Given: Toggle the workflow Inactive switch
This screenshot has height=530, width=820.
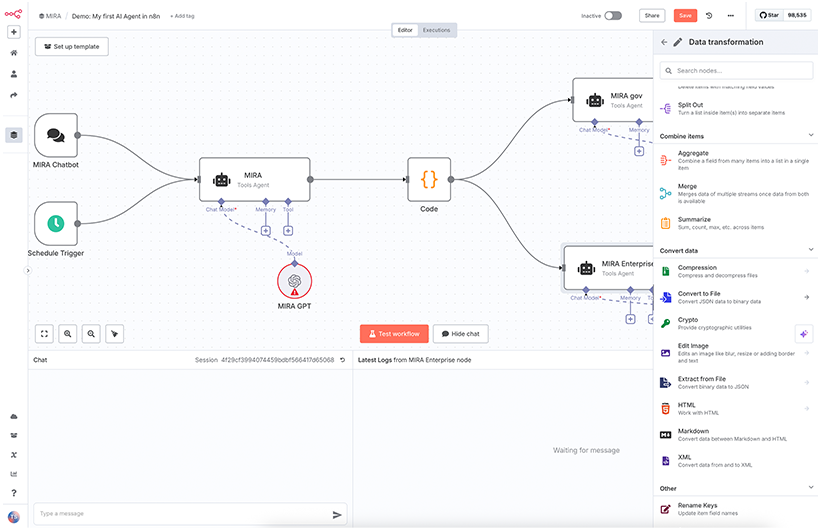Looking at the screenshot, I should pyautogui.click(x=613, y=16).
